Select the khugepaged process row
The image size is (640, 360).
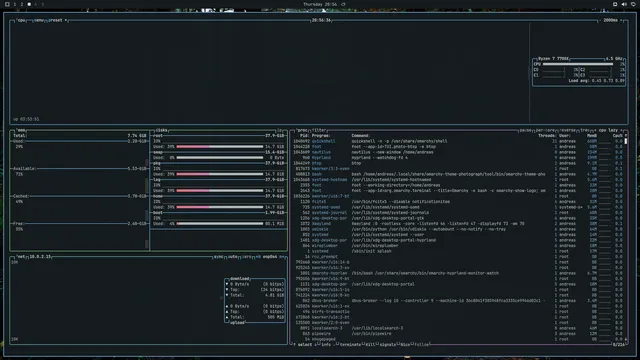coord(457,339)
